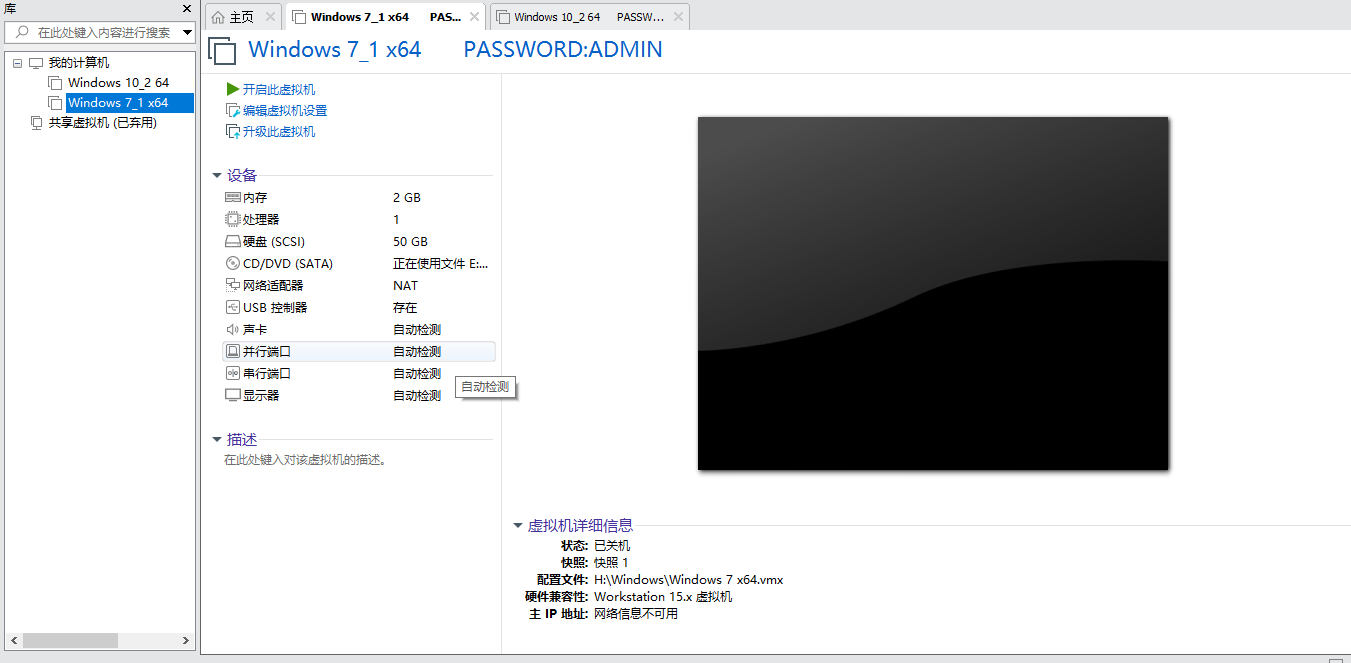Select Windows 10_2 64 in library tree
The width and height of the screenshot is (1351, 663).
(118, 83)
